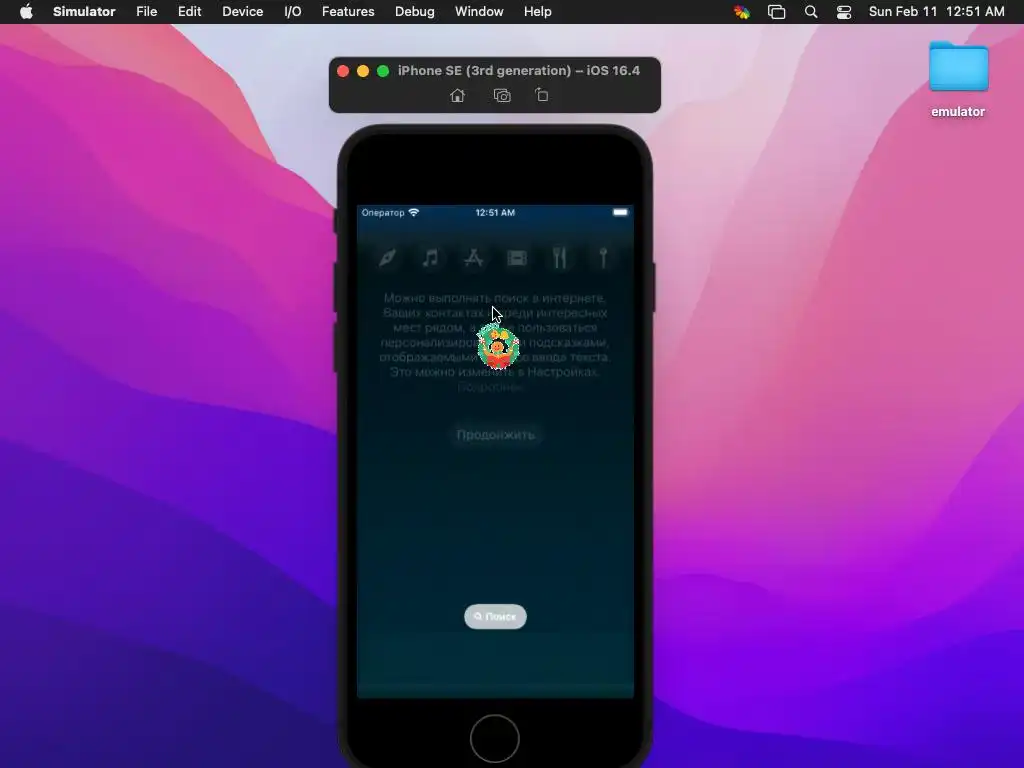Open the Apple menu

point(26,12)
